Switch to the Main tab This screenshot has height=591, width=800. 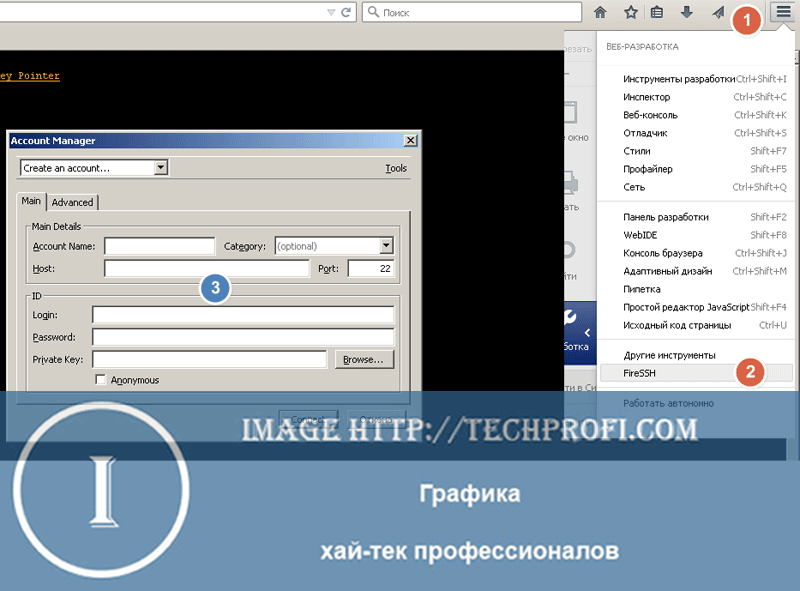[31, 201]
